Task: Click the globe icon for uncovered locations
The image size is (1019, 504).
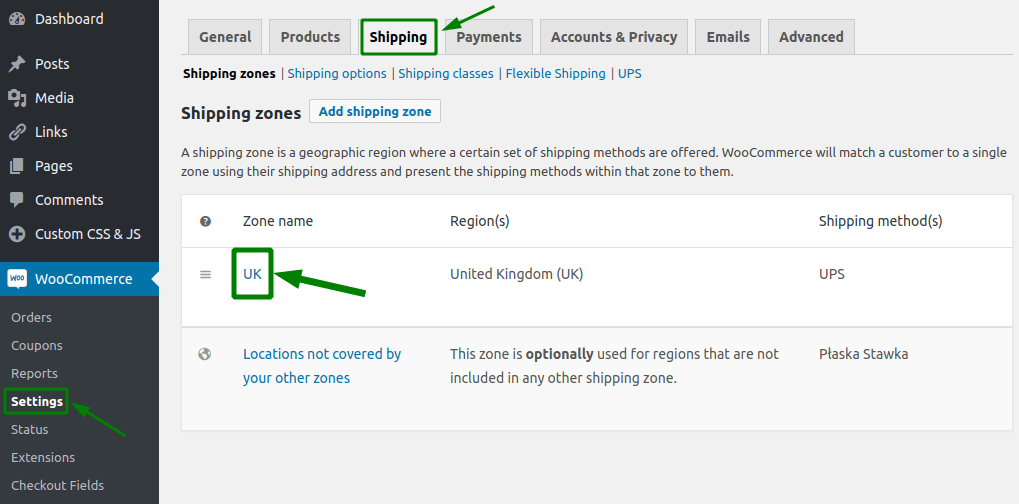Action: point(205,354)
